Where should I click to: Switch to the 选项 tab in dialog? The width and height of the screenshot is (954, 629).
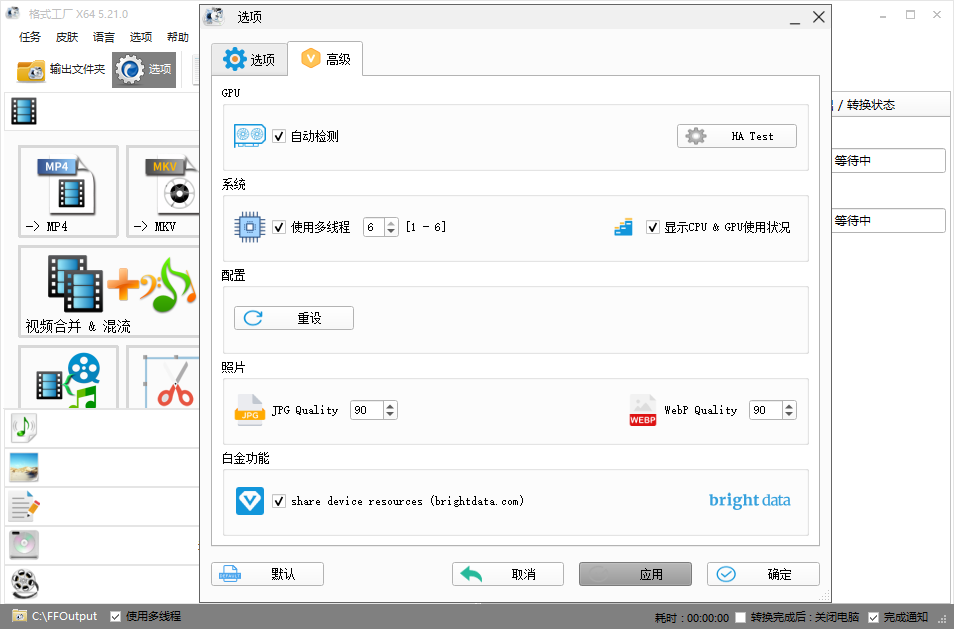click(249, 59)
